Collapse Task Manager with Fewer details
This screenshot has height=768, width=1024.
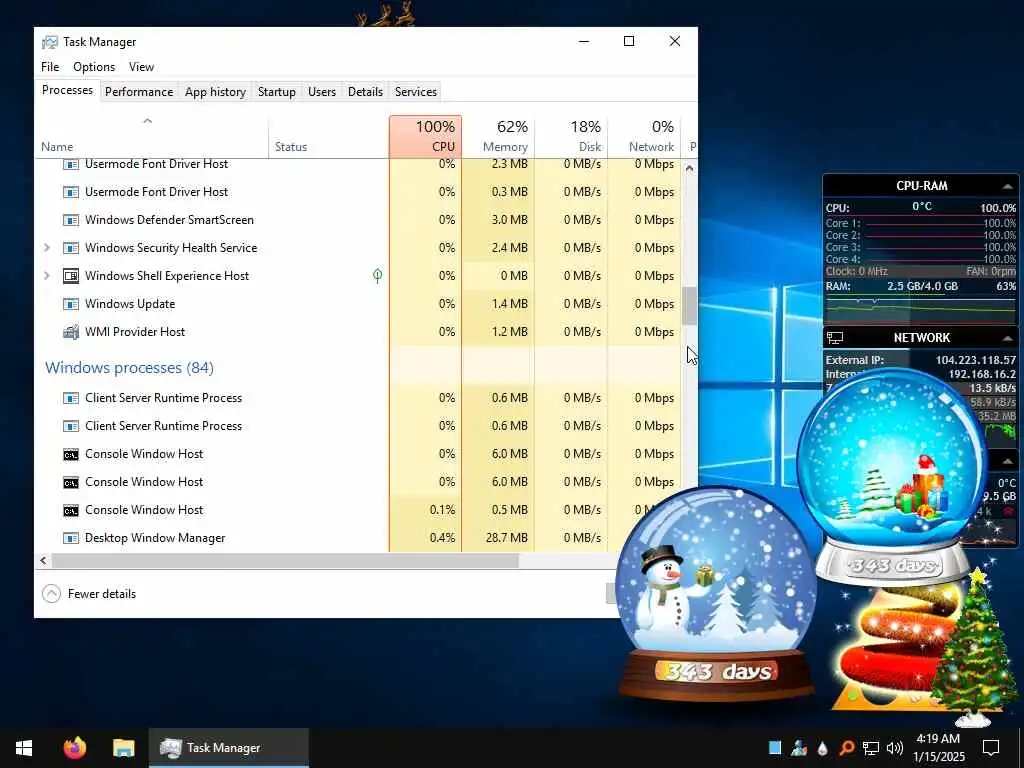(x=89, y=594)
